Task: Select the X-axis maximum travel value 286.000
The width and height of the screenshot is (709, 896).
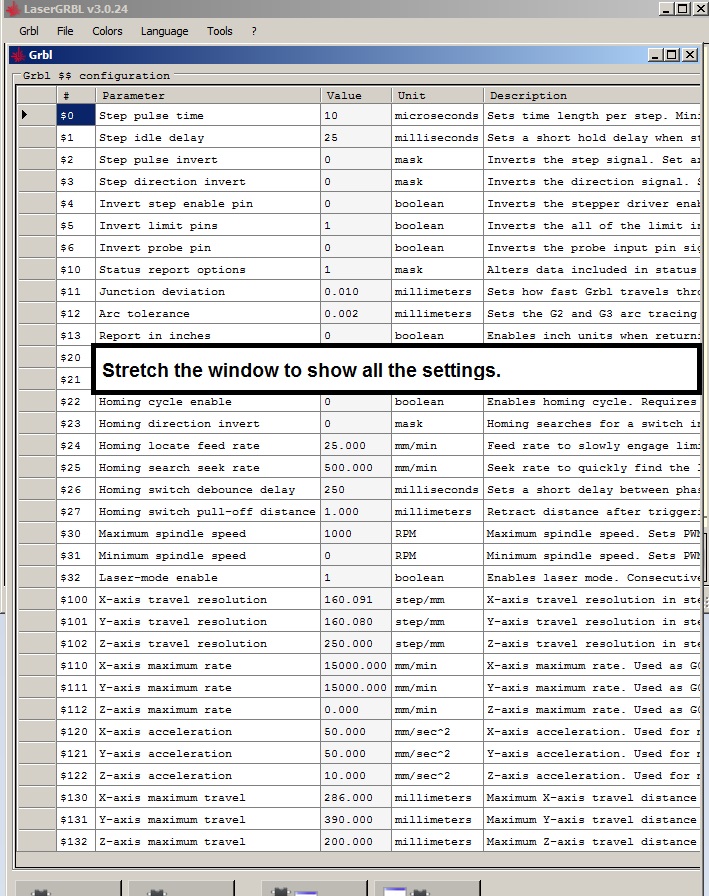Action: pyautogui.click(x=356, y=798)
